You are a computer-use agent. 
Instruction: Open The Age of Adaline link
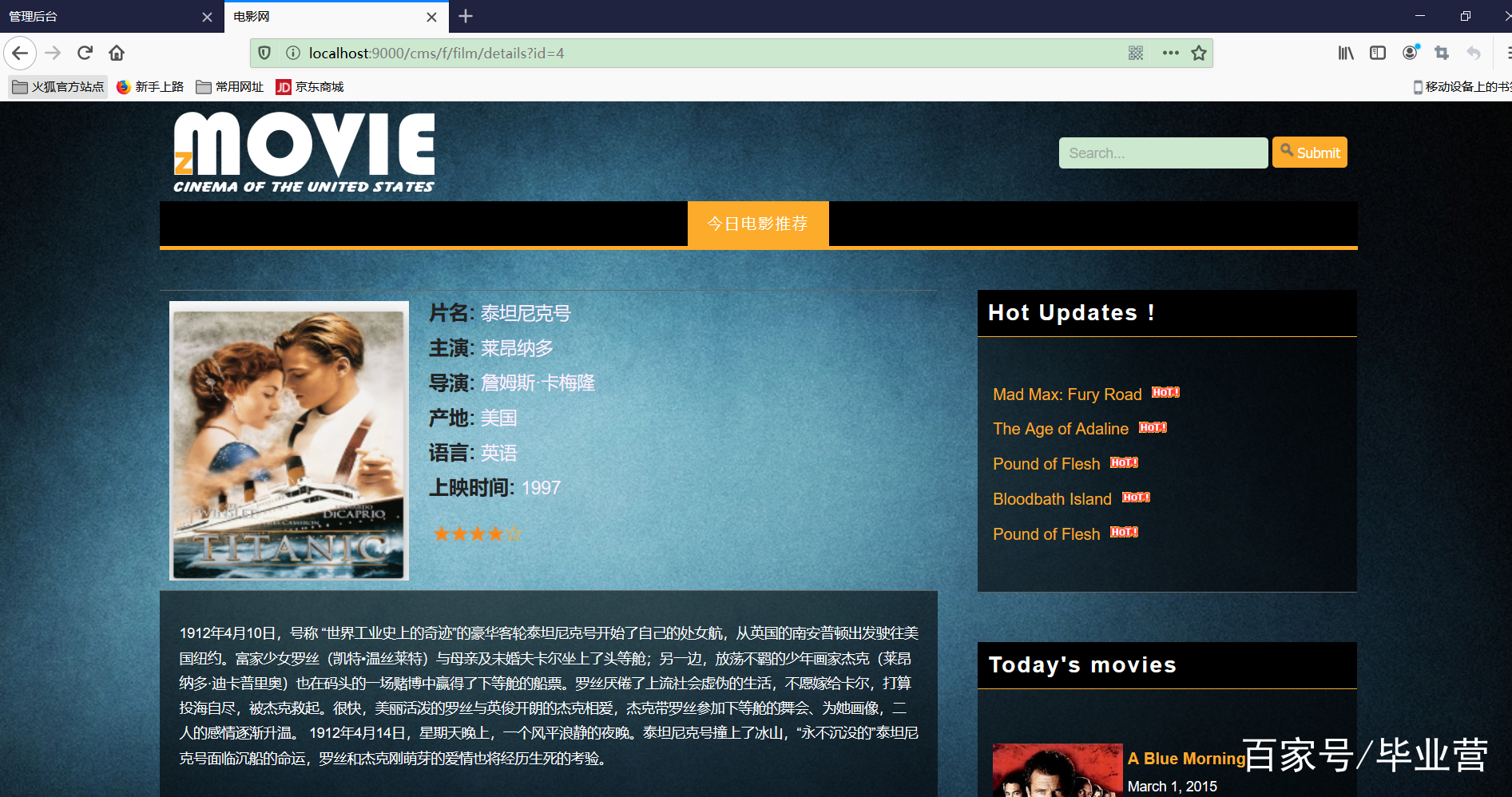click(1061, 429)
